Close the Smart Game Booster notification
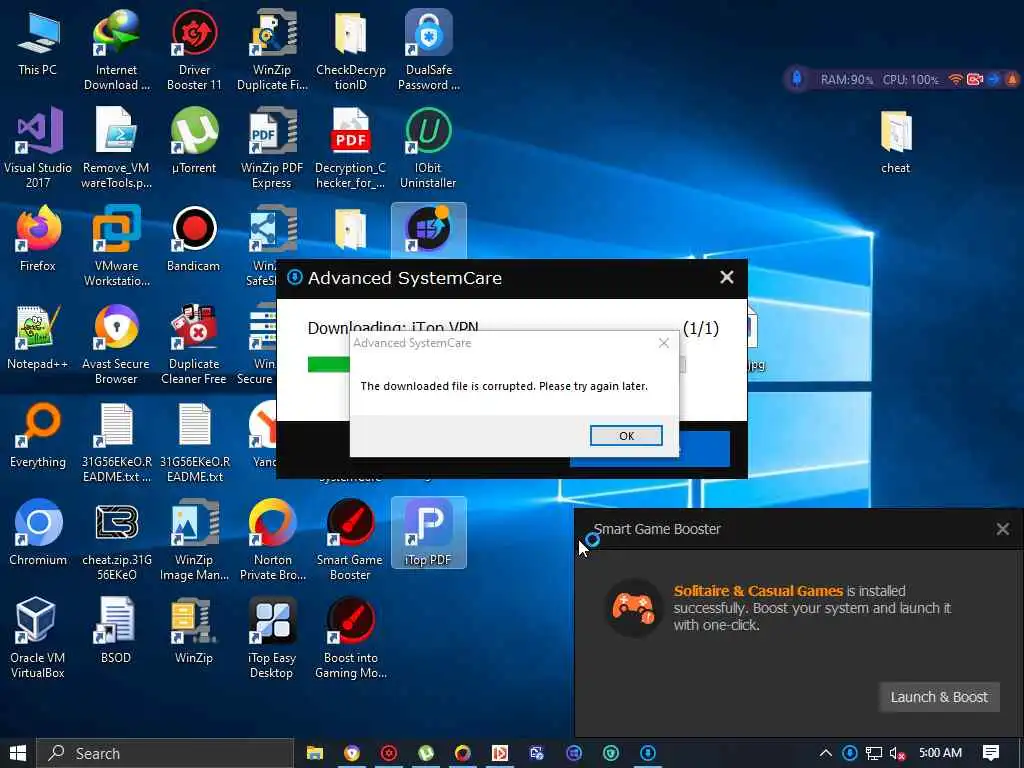The width and height of the screenshot is (1024, 768). [x=1003, y=528]
